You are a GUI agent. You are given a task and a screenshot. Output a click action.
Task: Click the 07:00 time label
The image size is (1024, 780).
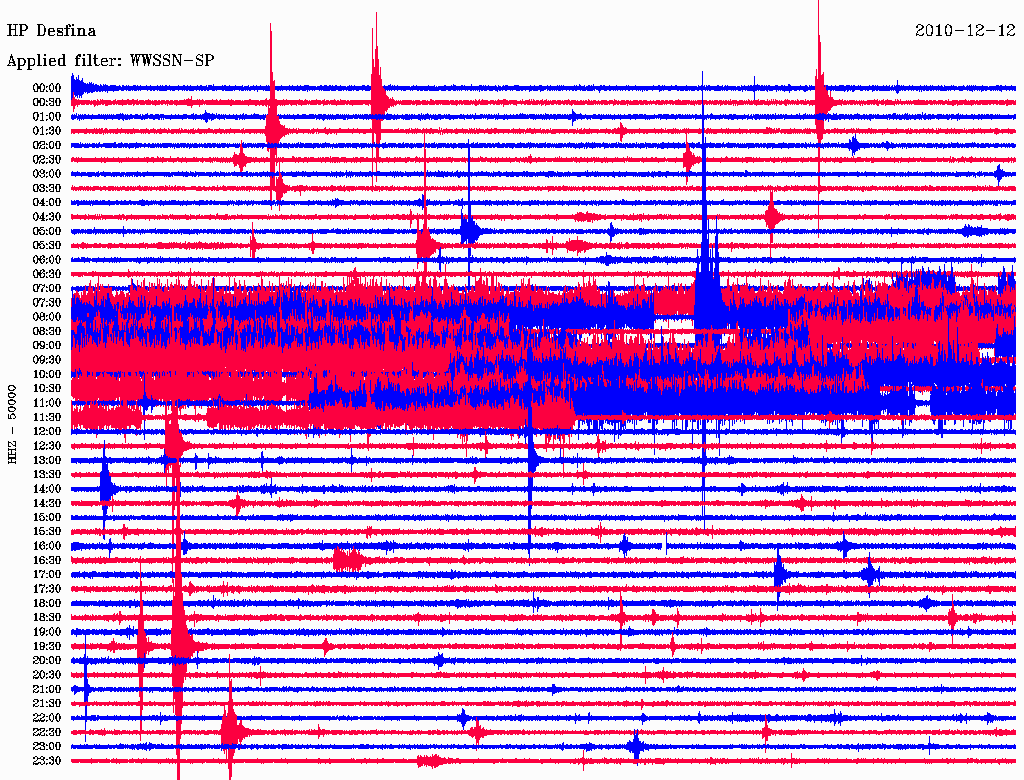point(47,288)
